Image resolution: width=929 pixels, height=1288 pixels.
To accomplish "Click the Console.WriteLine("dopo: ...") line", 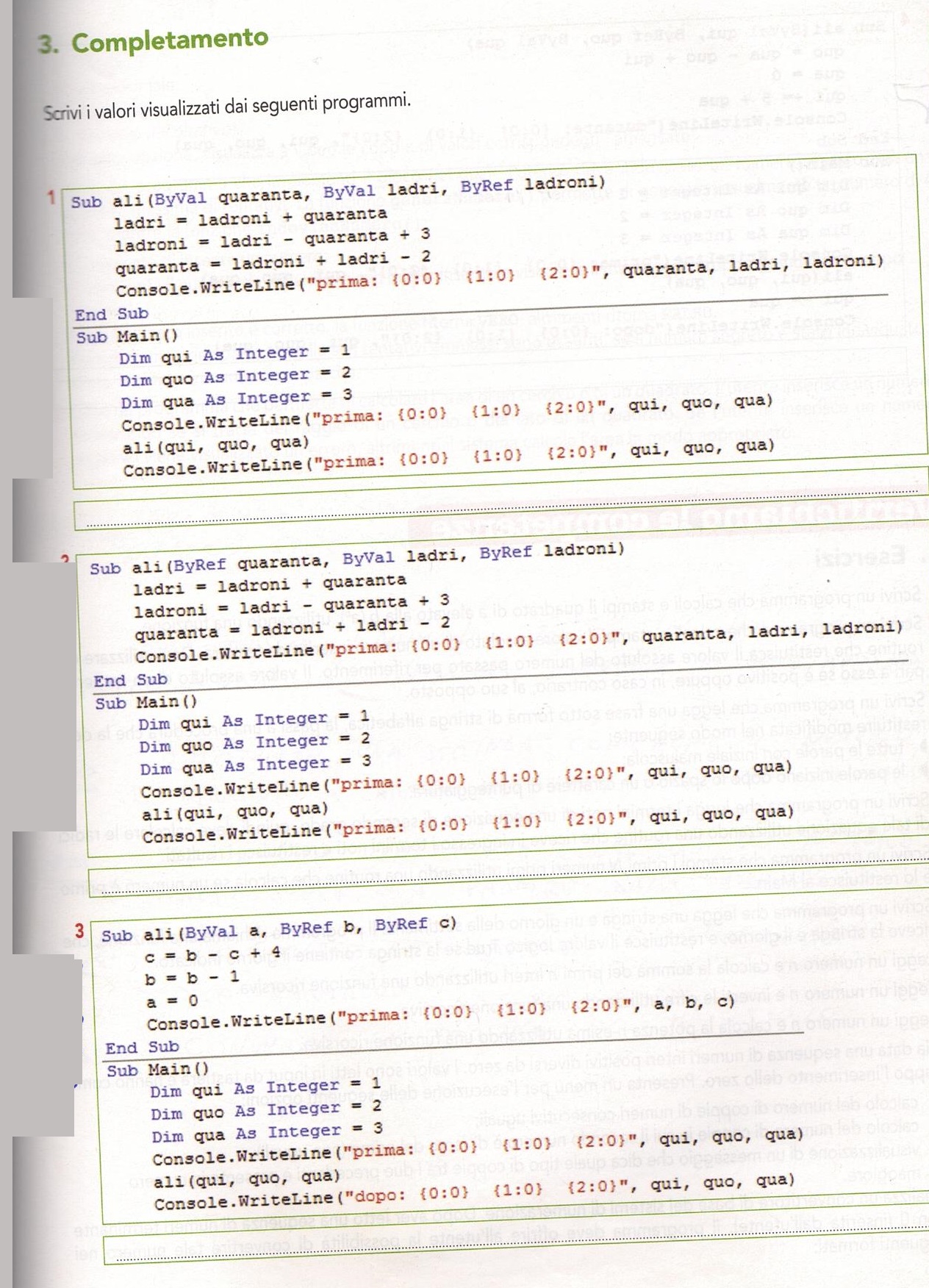I will [x=475, y=1192].
